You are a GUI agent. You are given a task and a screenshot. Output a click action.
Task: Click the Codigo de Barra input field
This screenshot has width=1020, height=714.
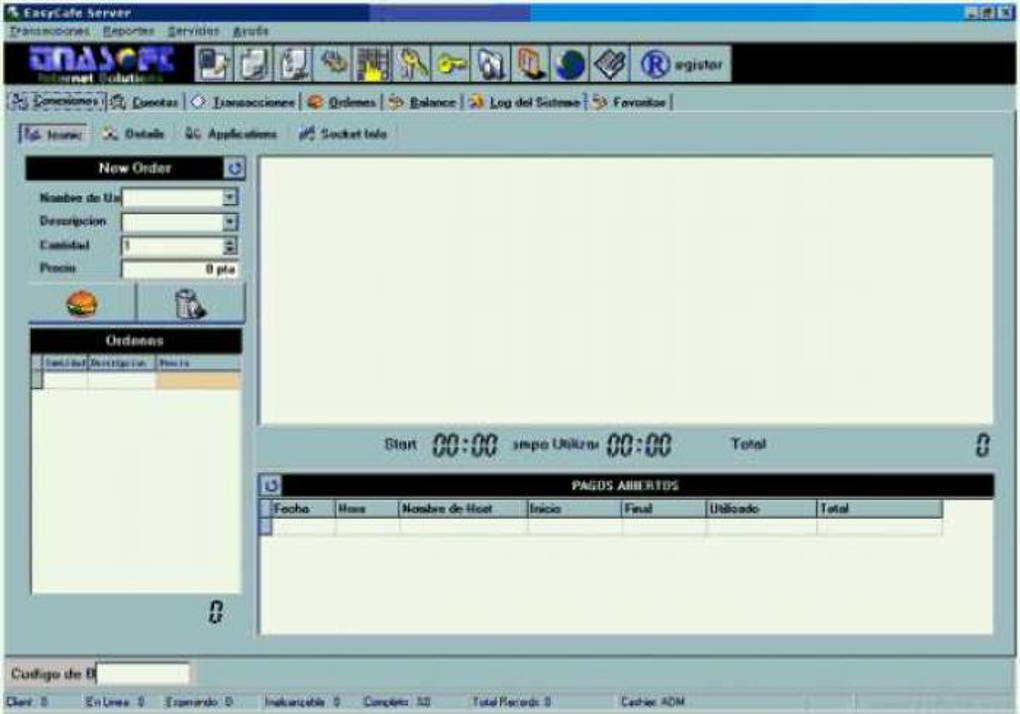tap(143, 673)
